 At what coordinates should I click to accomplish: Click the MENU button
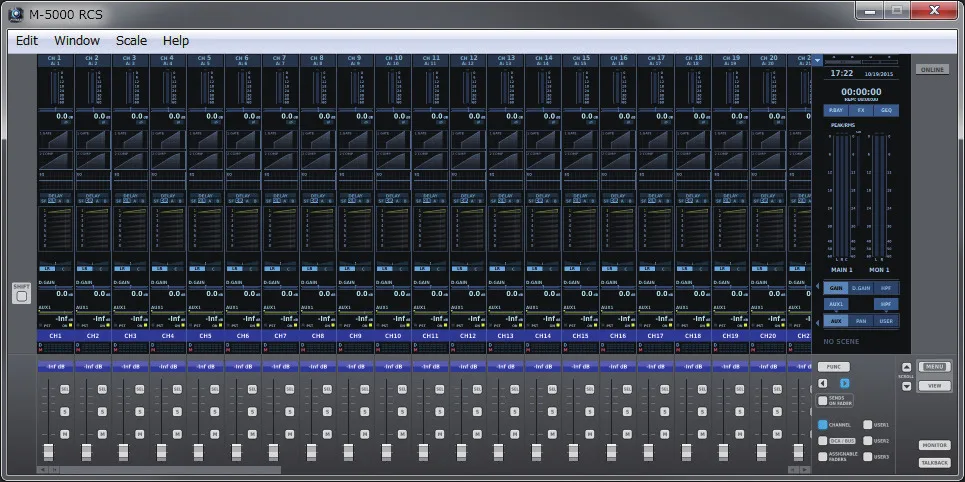coord(934,367)
